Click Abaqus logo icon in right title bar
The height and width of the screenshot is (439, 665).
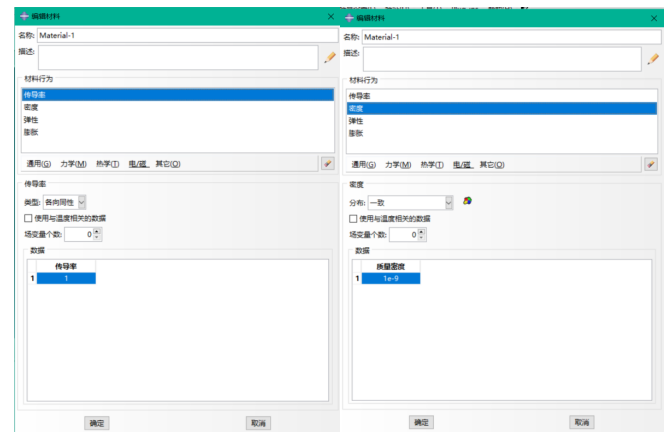tap(349, 18)
